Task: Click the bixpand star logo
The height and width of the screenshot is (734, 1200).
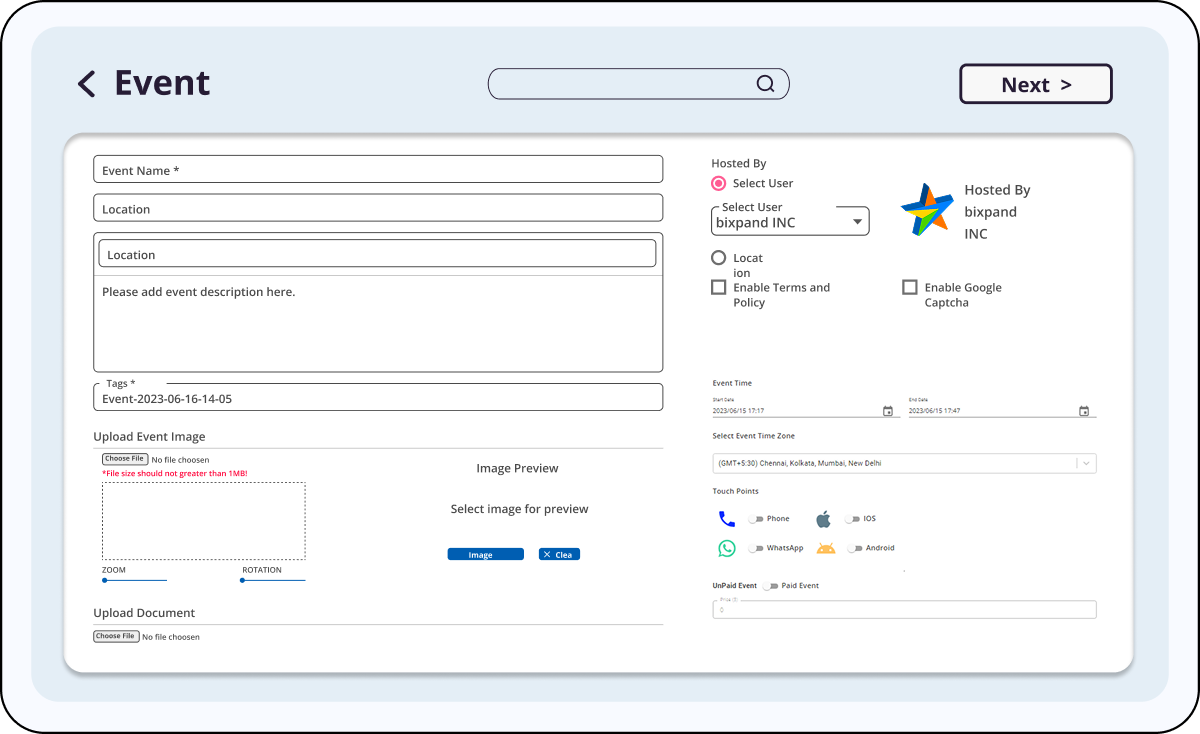Action: [x=927, y=210]
